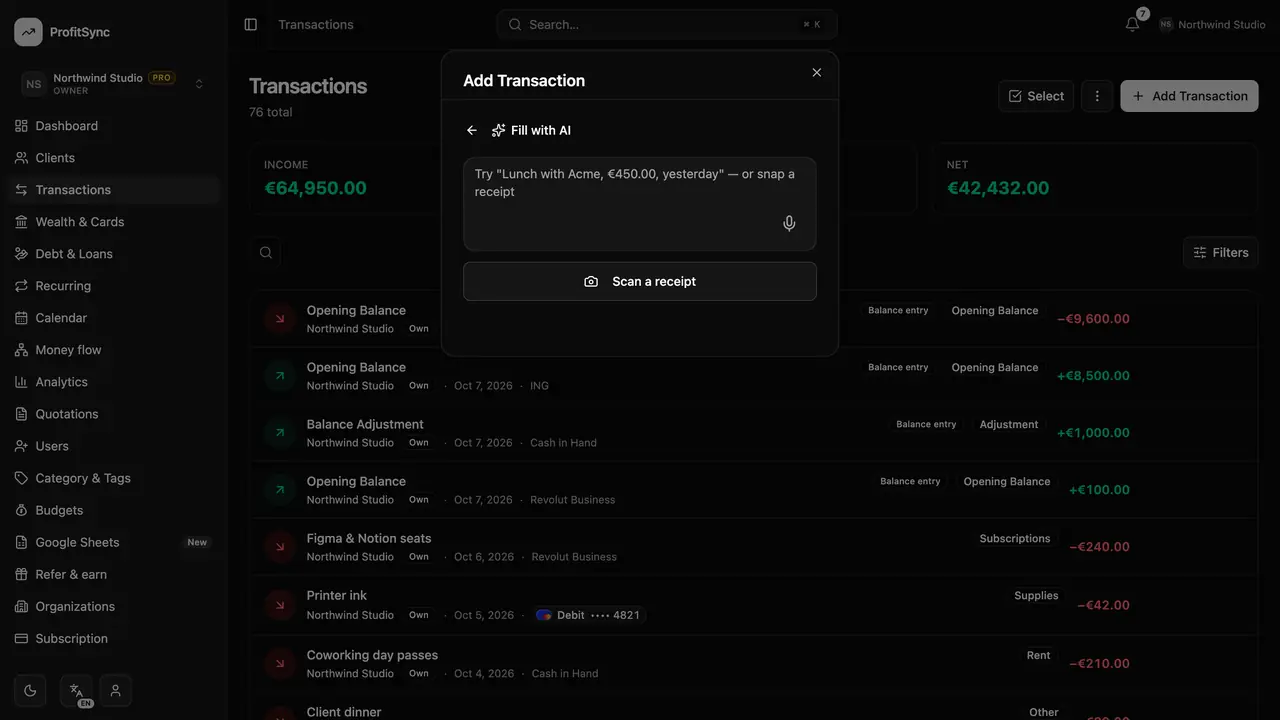The image size is (1280, 720).
Task: Open Calendar in the sidebar
Action: (113, 318)
